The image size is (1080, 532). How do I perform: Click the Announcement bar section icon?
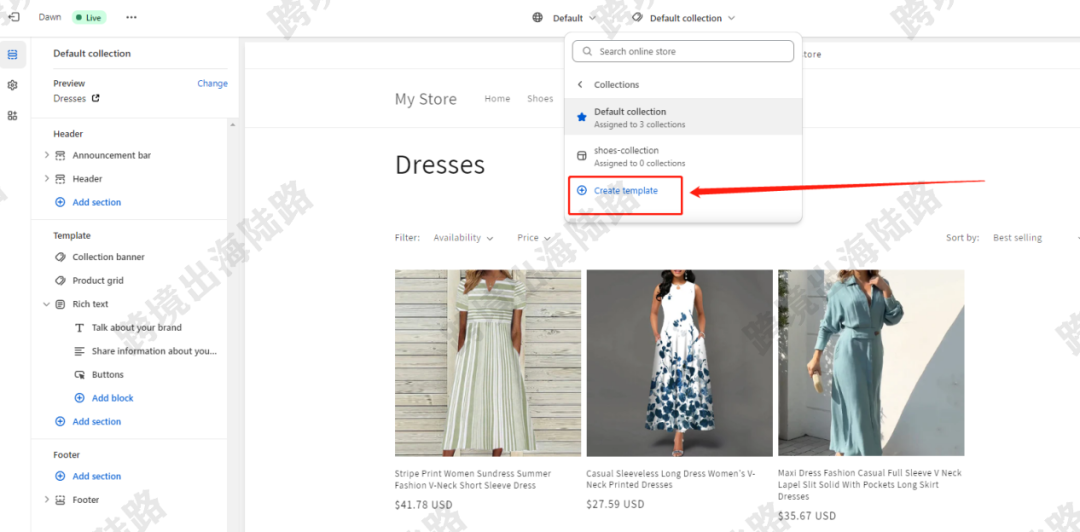point(60,155)
